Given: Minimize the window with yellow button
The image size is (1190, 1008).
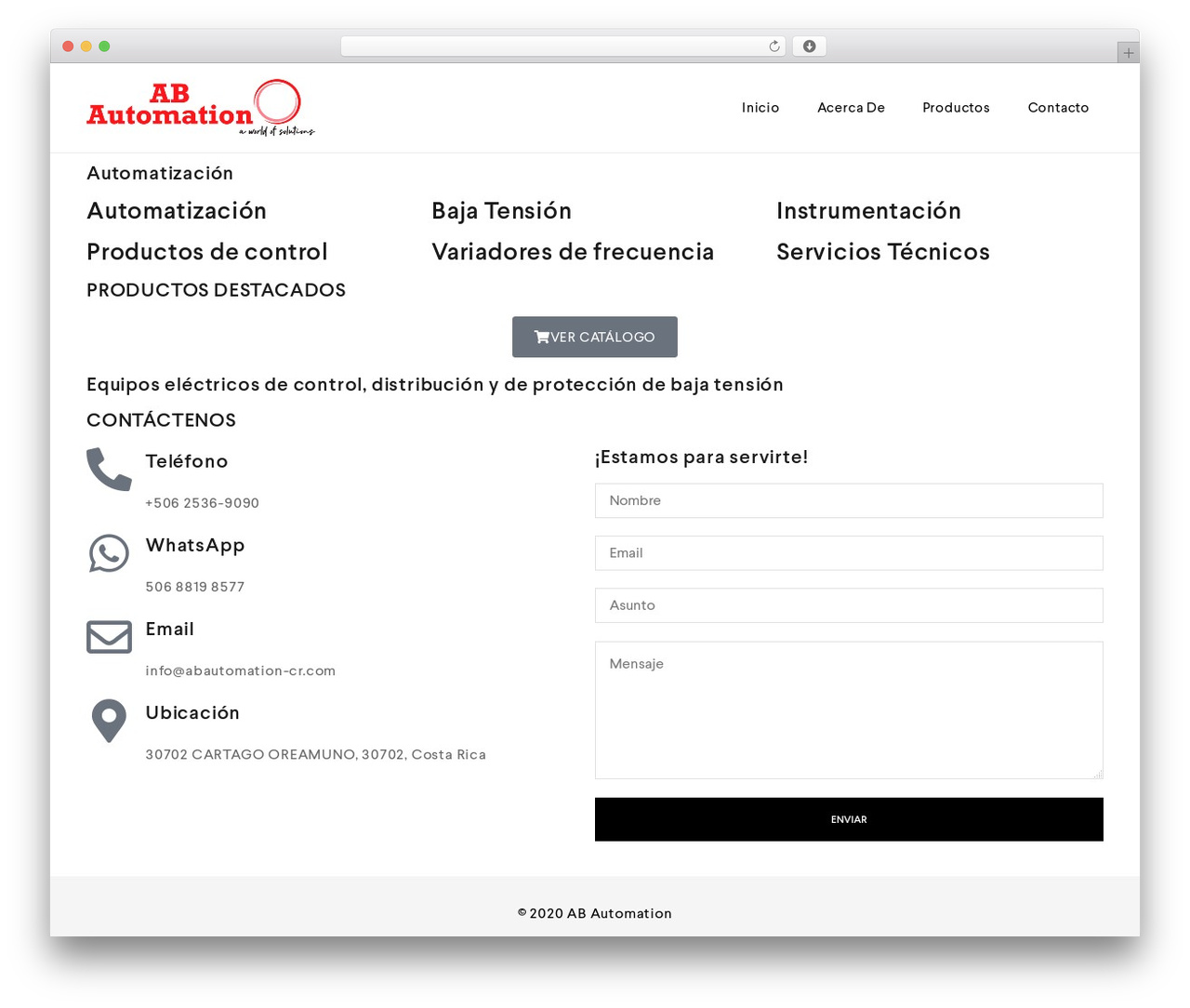Looking at the screenshot, I should click(x=86, y=46).
